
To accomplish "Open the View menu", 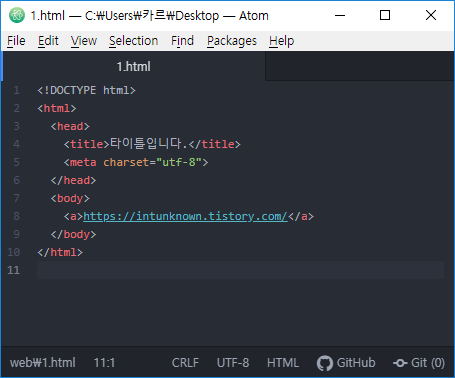I will click(x=84, y=41).
